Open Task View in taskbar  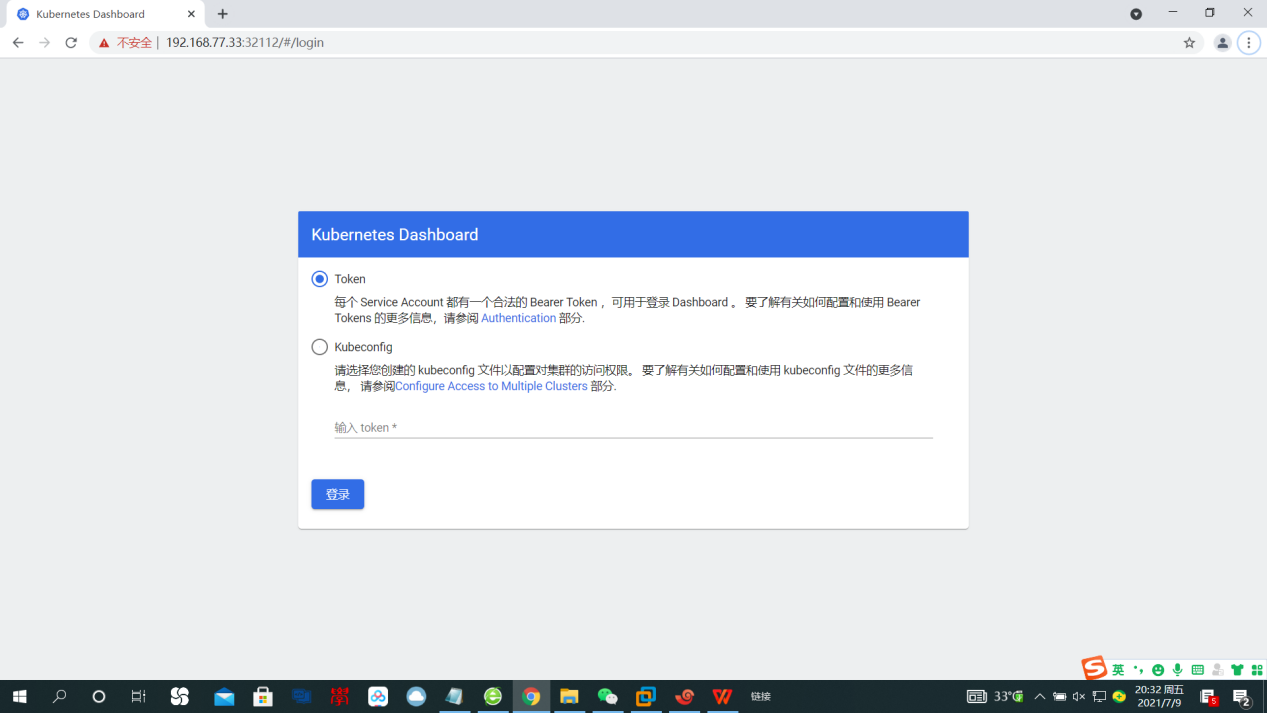tap(138, 696)
